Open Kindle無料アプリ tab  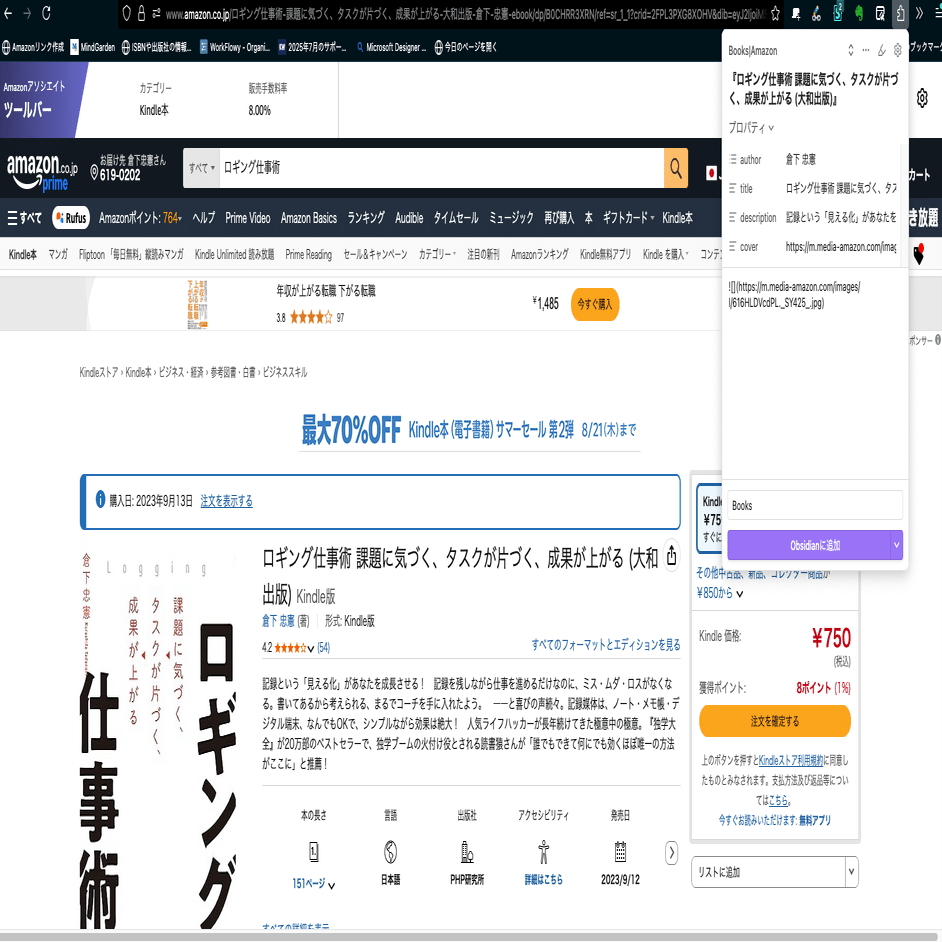point(606,255)
